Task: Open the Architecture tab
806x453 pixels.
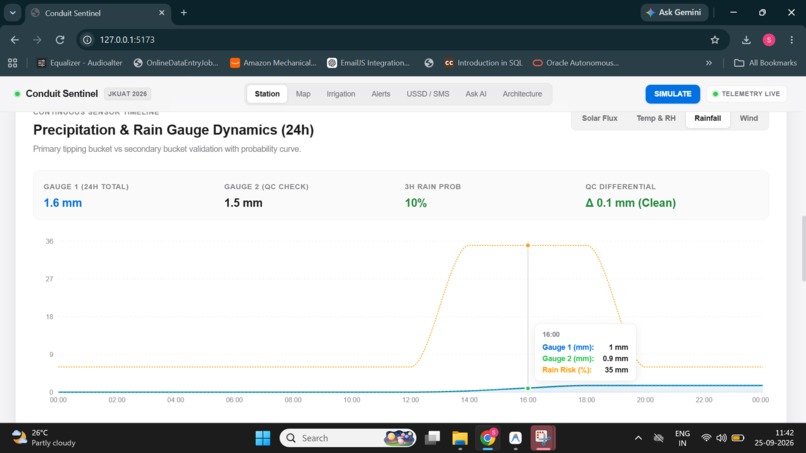Action: pos(522,94)
